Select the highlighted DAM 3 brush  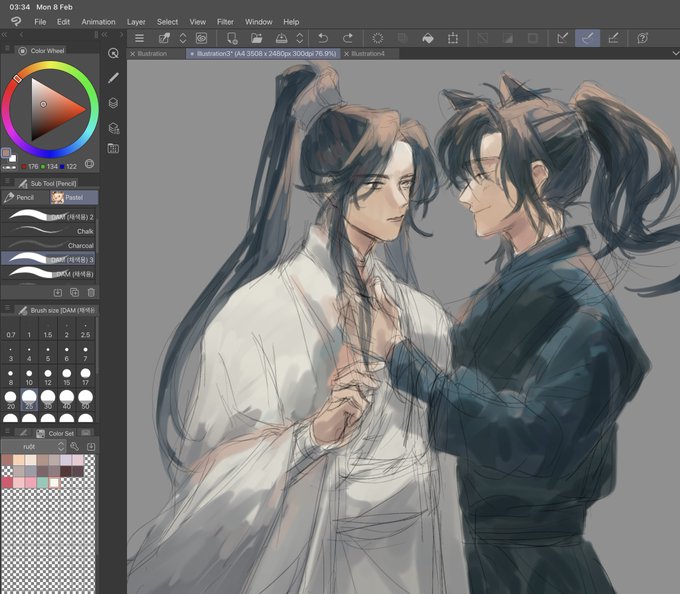pos(48,259)
